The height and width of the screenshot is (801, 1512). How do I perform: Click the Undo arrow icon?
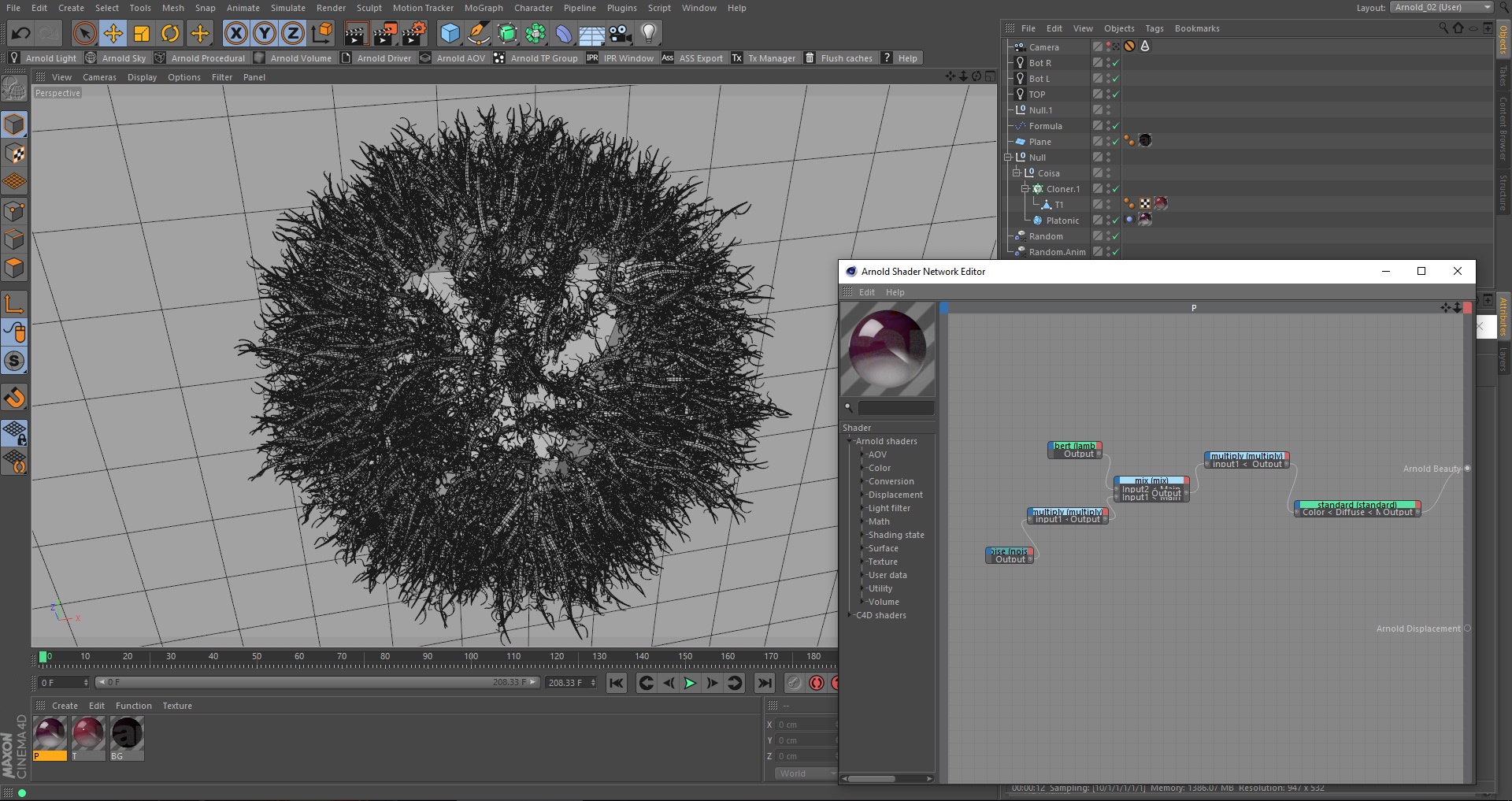[x=21, y=33]
